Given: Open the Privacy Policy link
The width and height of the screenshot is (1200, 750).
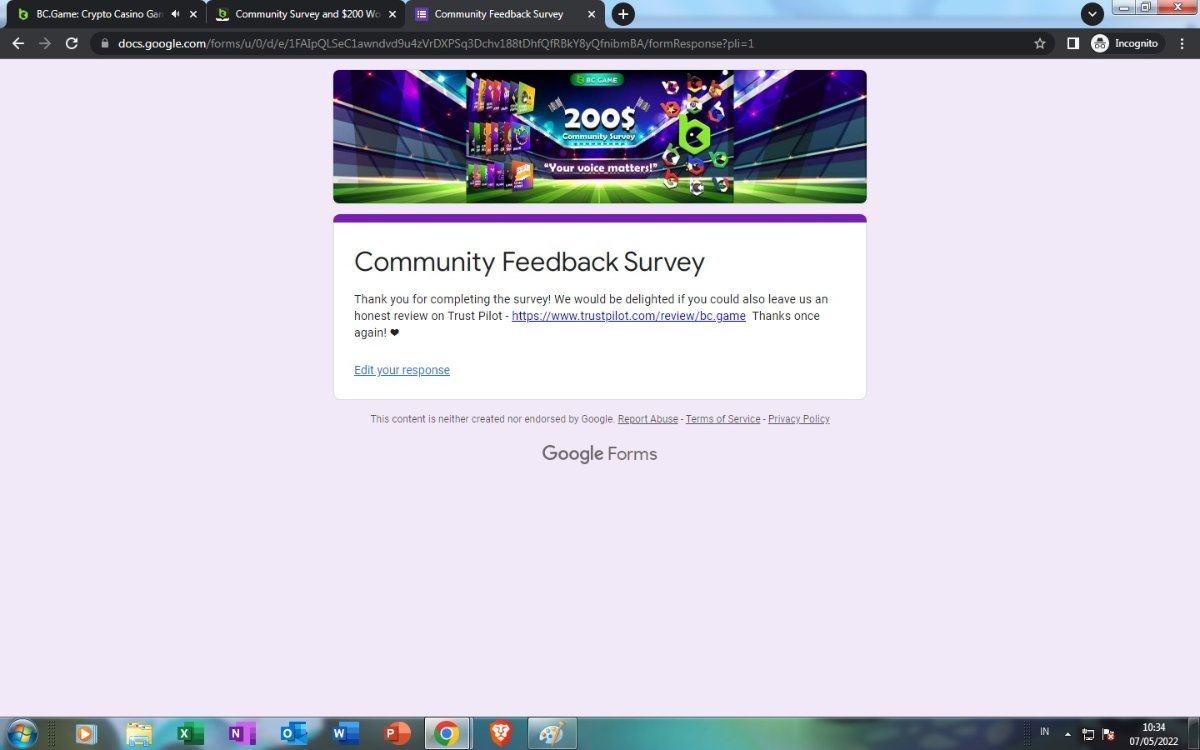Looking at the screenshot, I should tap(798, 419).
